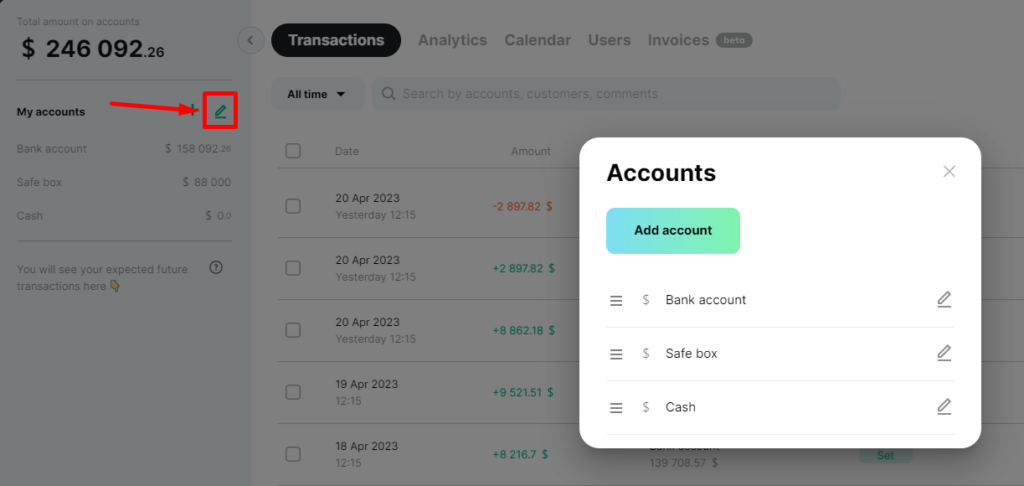The height and width of the screenshot is (486, 1024).
Task: Click the plus icon beside My accounts
Action: pyautogui.click(x=193, y=110)
